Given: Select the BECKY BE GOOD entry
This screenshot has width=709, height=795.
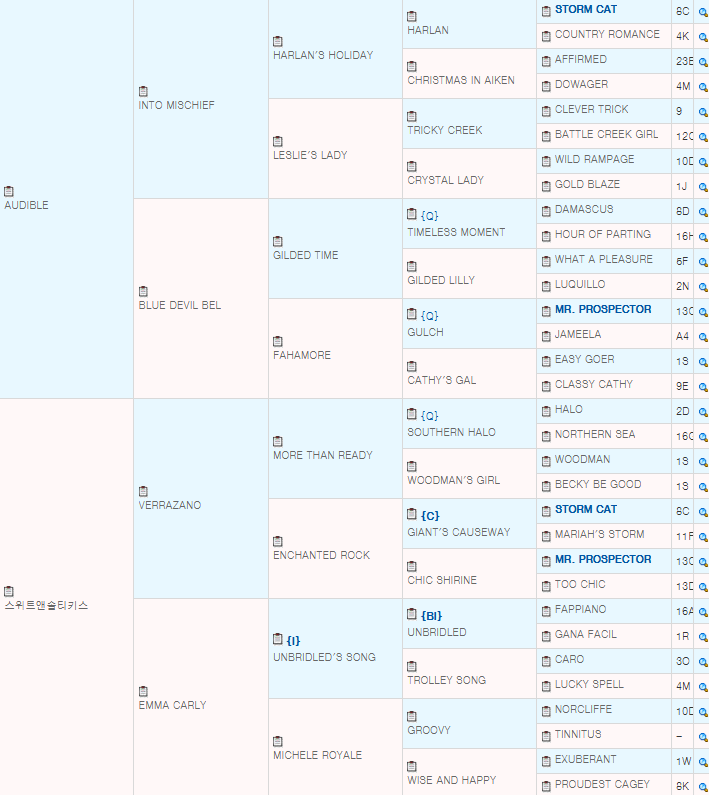Looking at the screenshot, I should point(598,484).
